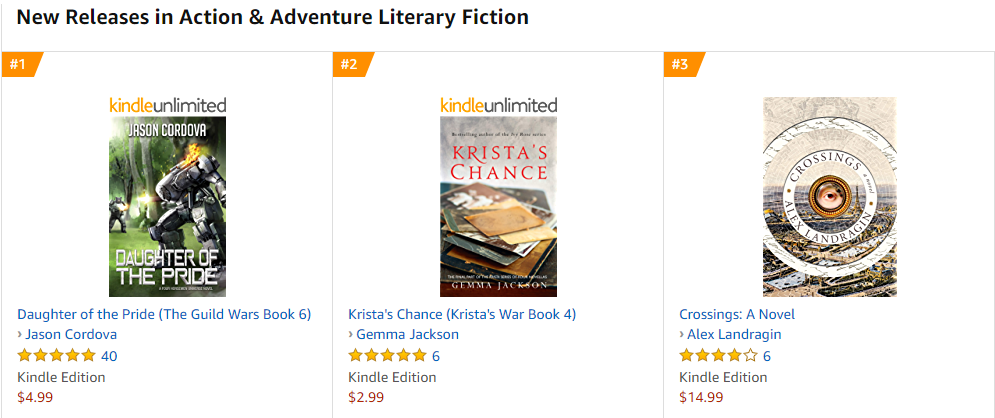
Task: Open Krista's Chance book cover image
Action: [x=498, y=206]
